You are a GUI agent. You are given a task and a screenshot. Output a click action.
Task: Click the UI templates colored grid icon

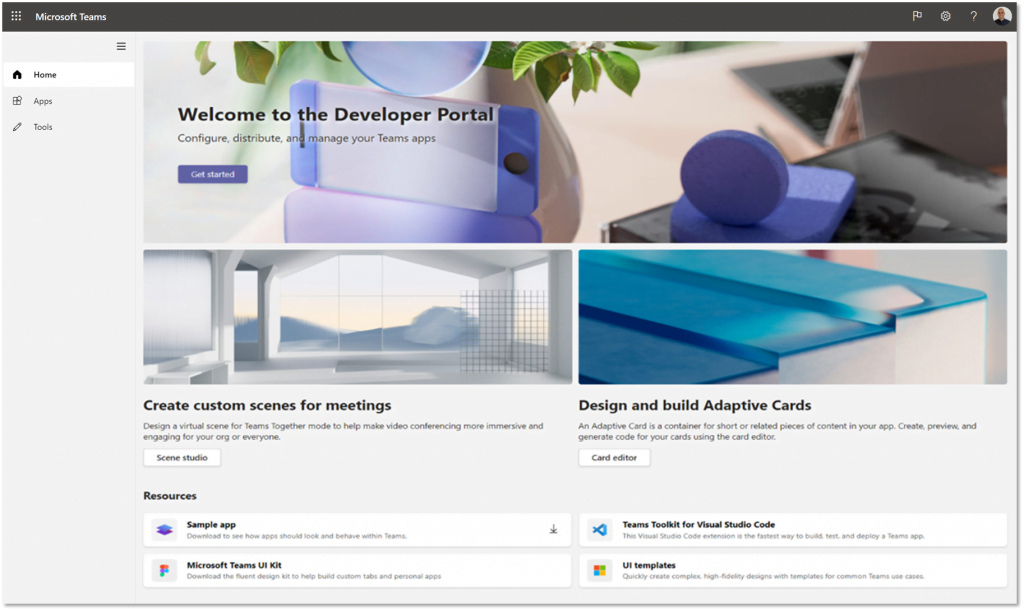(600, 571)
